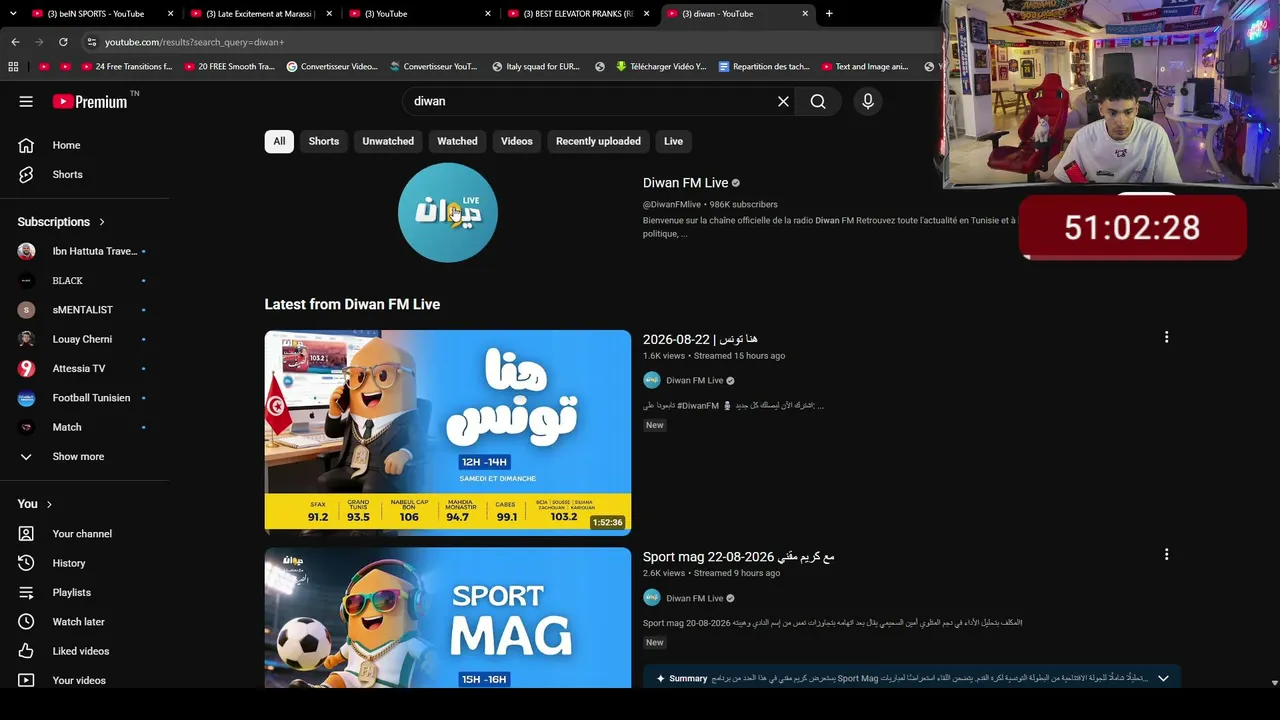The height and width of the screenshot is (720, 1280).
Task: Open Italy squad for EURO bookmark
Action: [536, 67]
